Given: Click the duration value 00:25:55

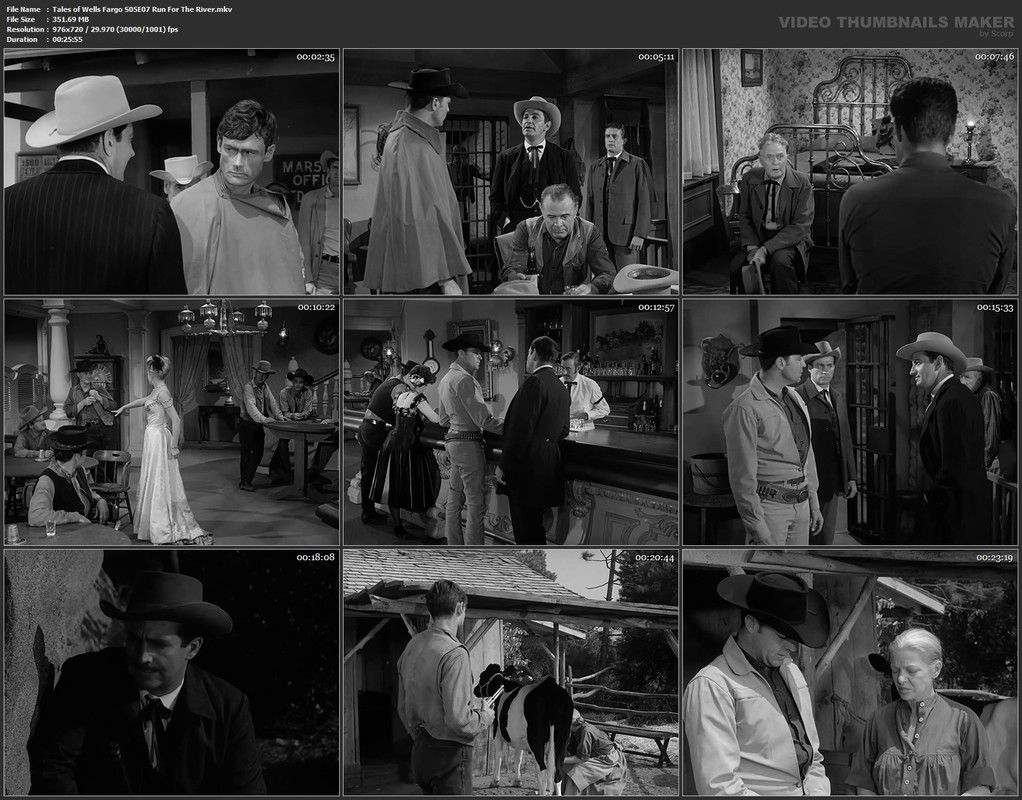Looking at the screenshot, I should tap(67, 39).
